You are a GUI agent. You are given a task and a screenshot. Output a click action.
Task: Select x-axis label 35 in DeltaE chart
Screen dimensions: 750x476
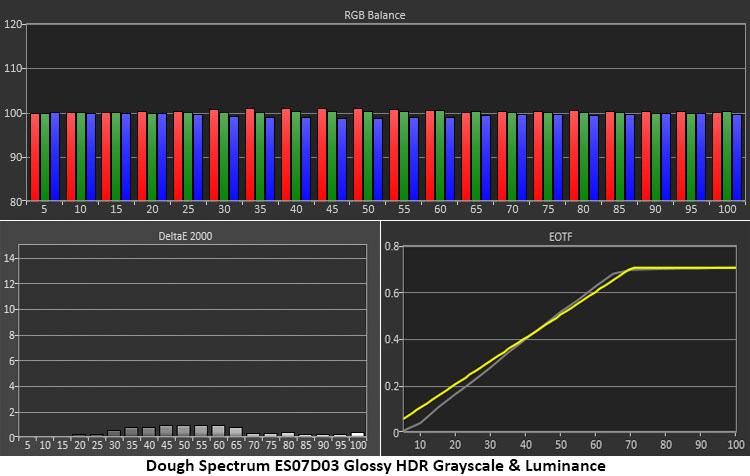(x=132, y=445)
